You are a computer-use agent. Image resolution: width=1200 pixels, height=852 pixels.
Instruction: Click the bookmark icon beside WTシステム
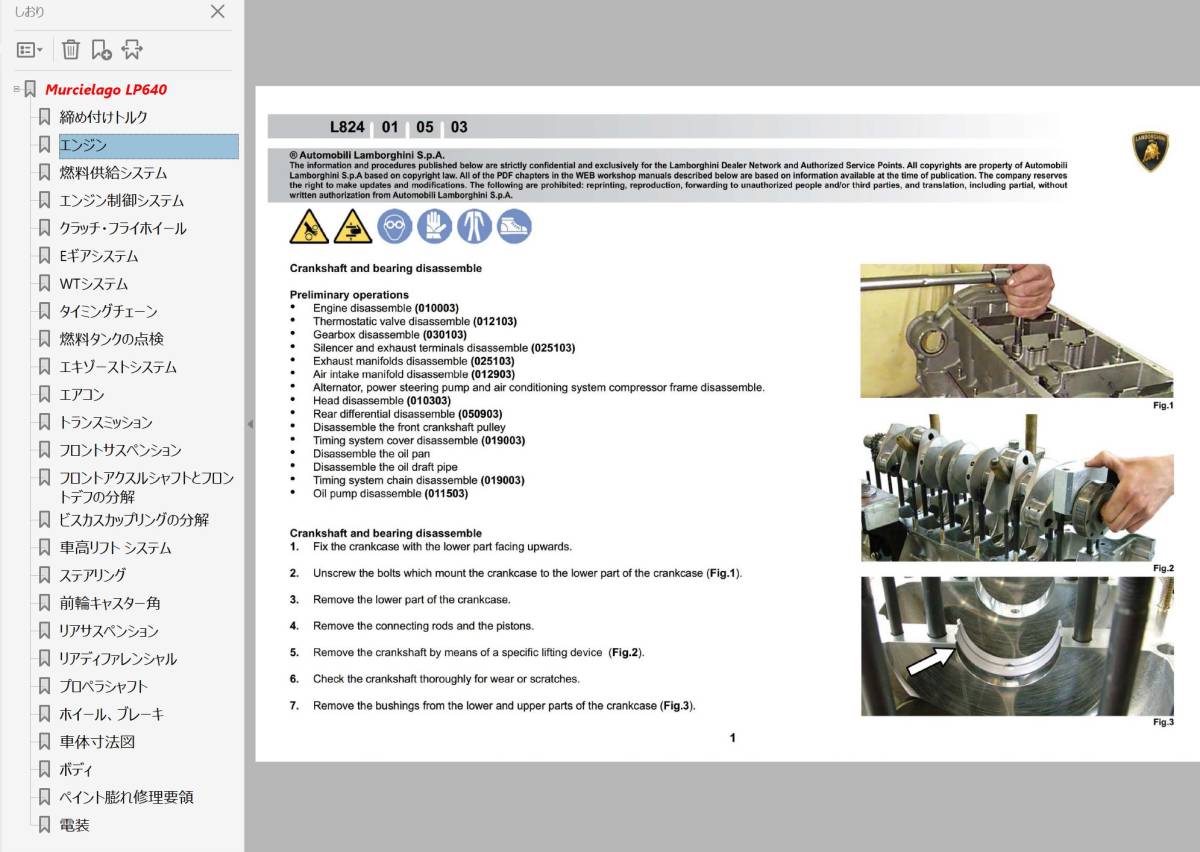pos(44,284)
